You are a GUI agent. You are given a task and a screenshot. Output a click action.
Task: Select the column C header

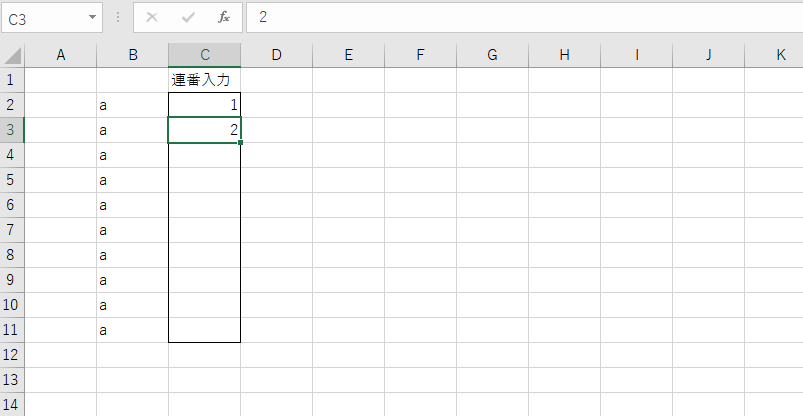point(204,55)
